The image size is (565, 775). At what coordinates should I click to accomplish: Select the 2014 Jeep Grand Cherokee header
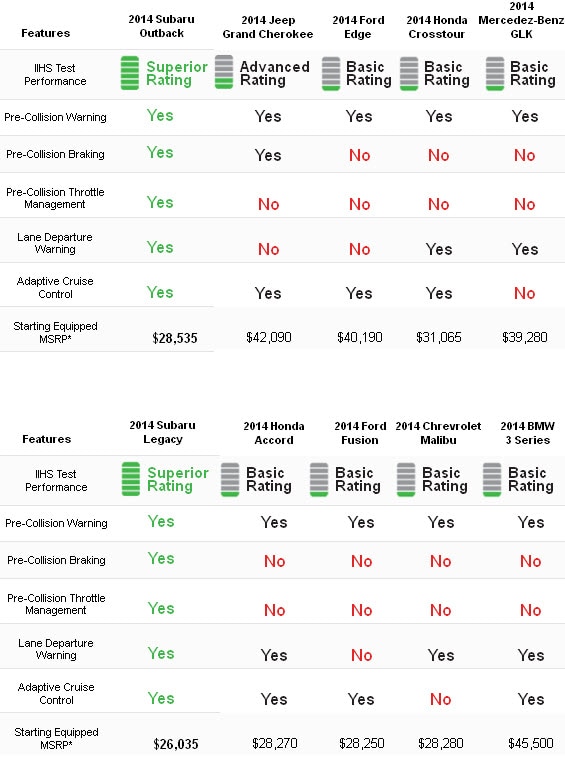tap(268, 27)
